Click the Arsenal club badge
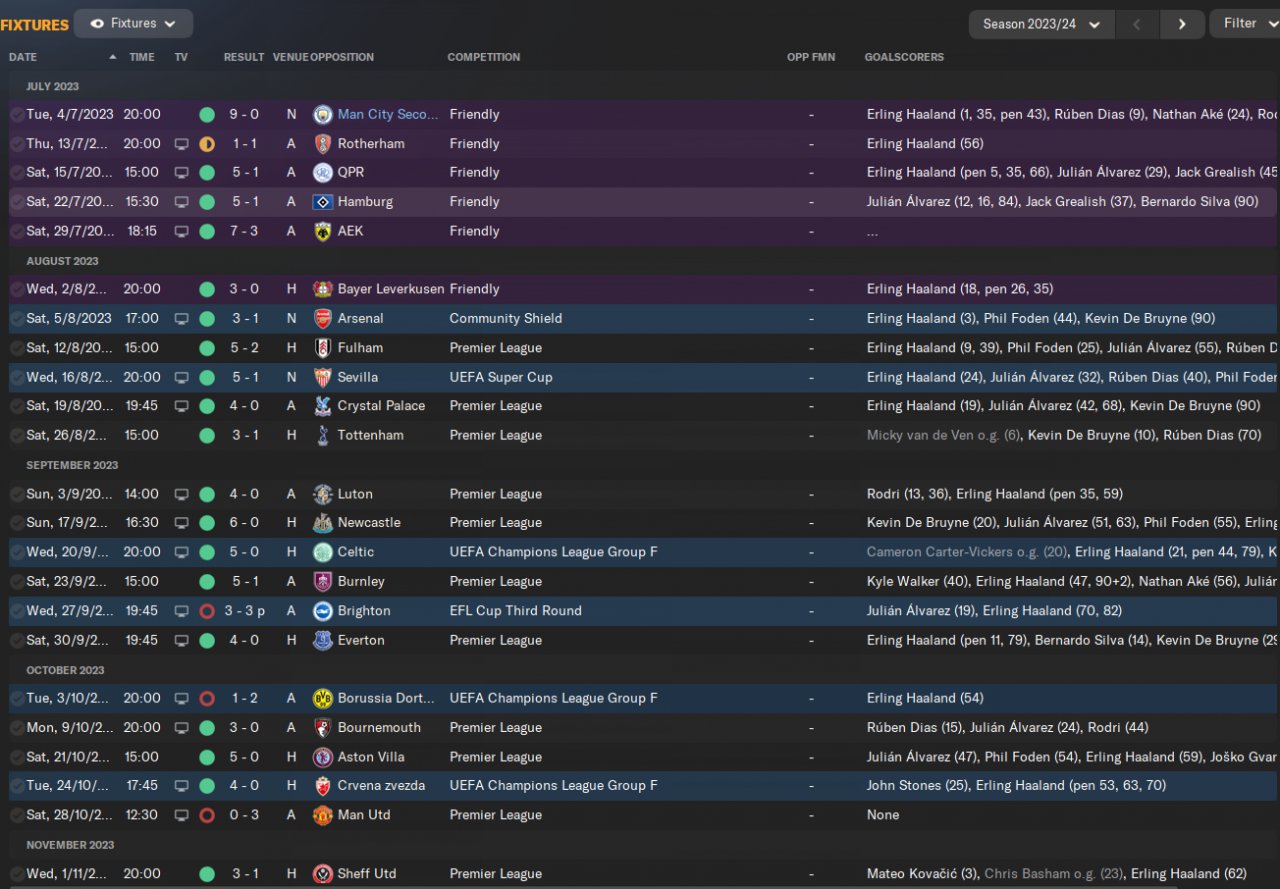Image resolution: width=1280 pixels, height=889 pixels. [x=322, y=319]
